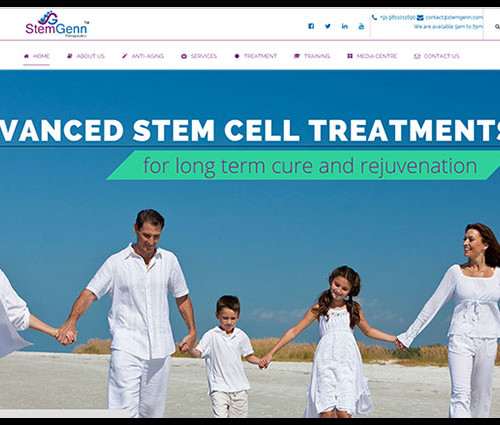Go to the Home menu item
The height and width of the screenshot is (425, 500).
coord(37,56)
